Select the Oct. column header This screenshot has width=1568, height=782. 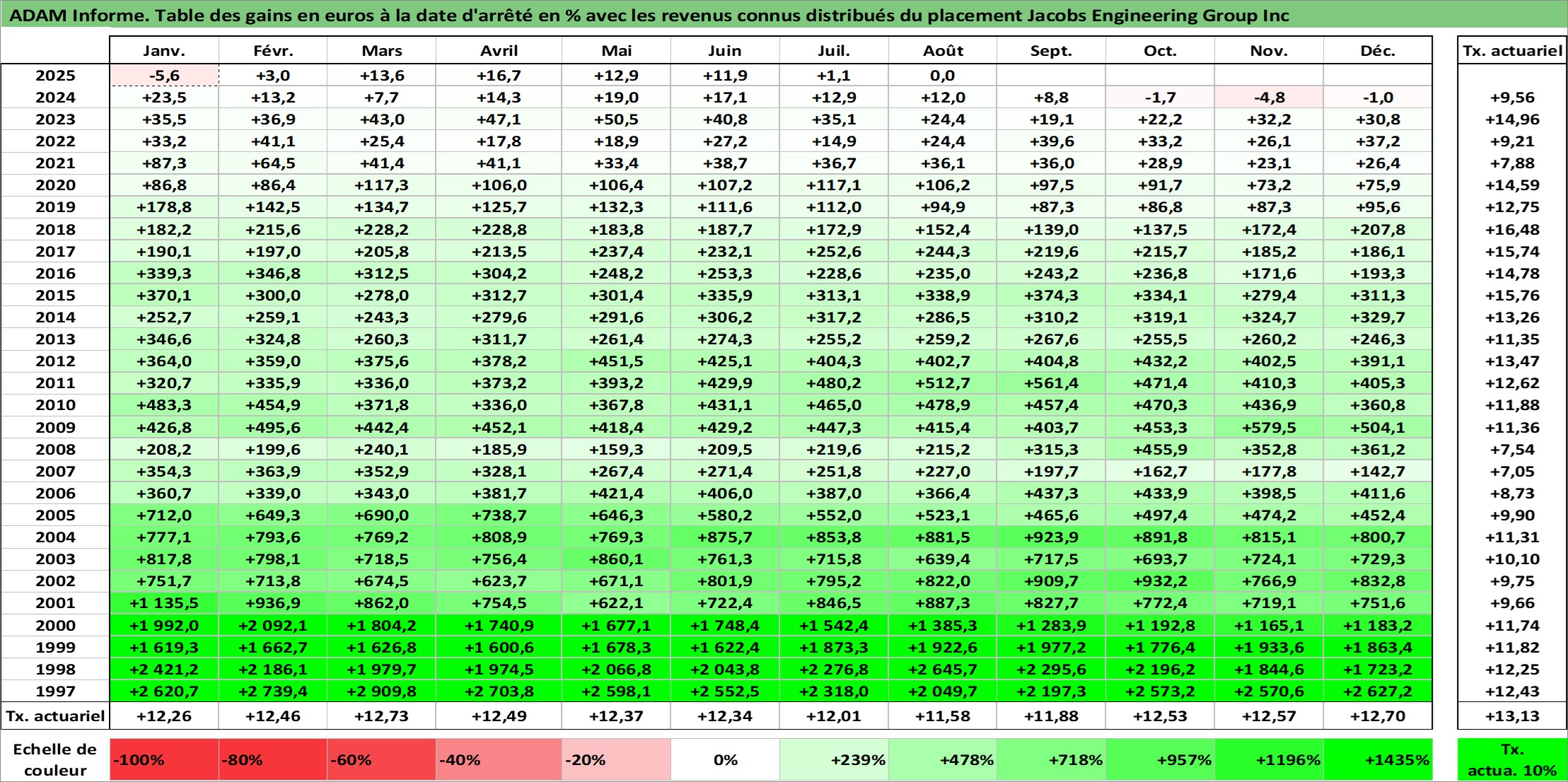1160,50
